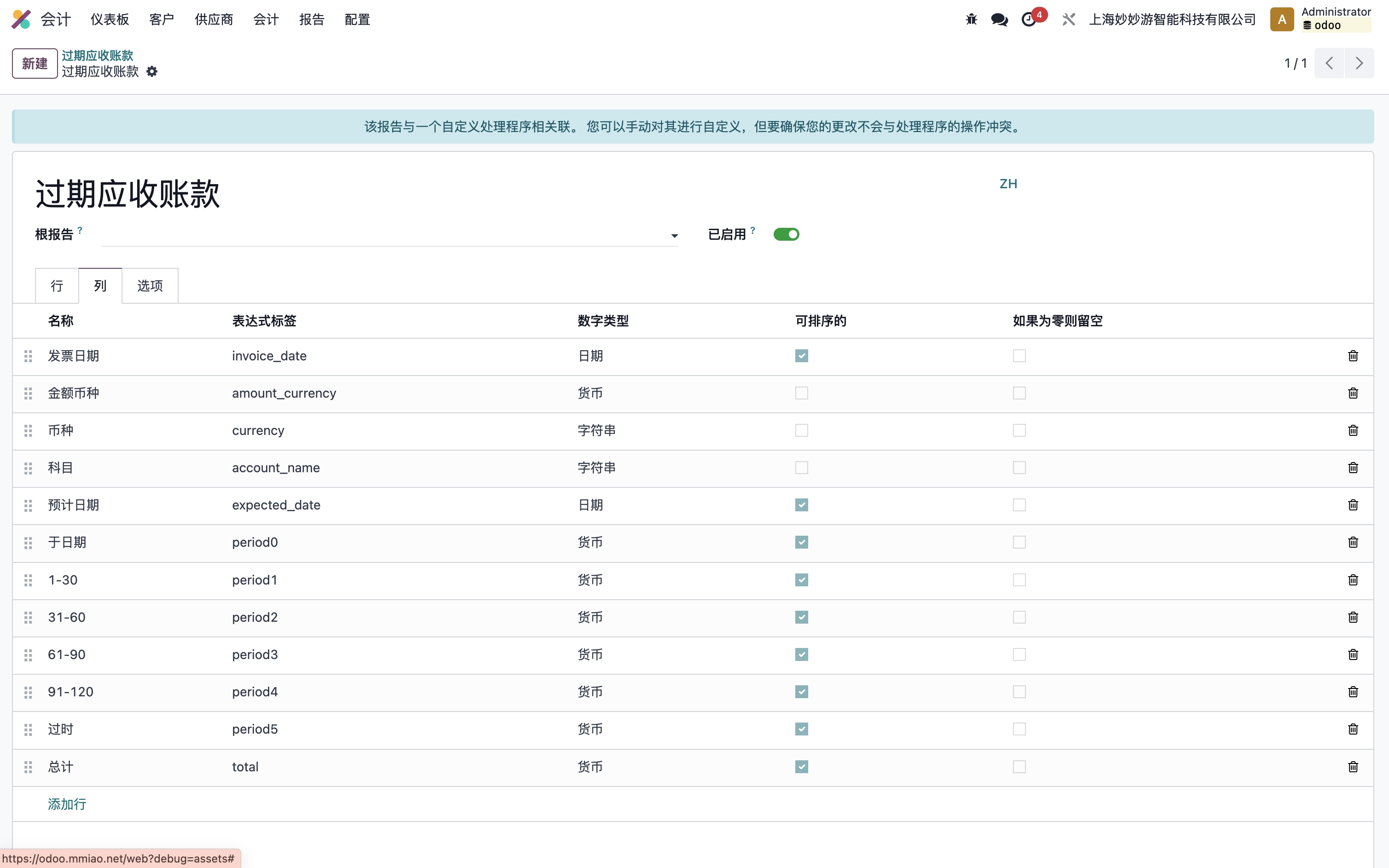1389x868 pixels.
Task: Open the 报告 menu
Action: coord(312,19)
